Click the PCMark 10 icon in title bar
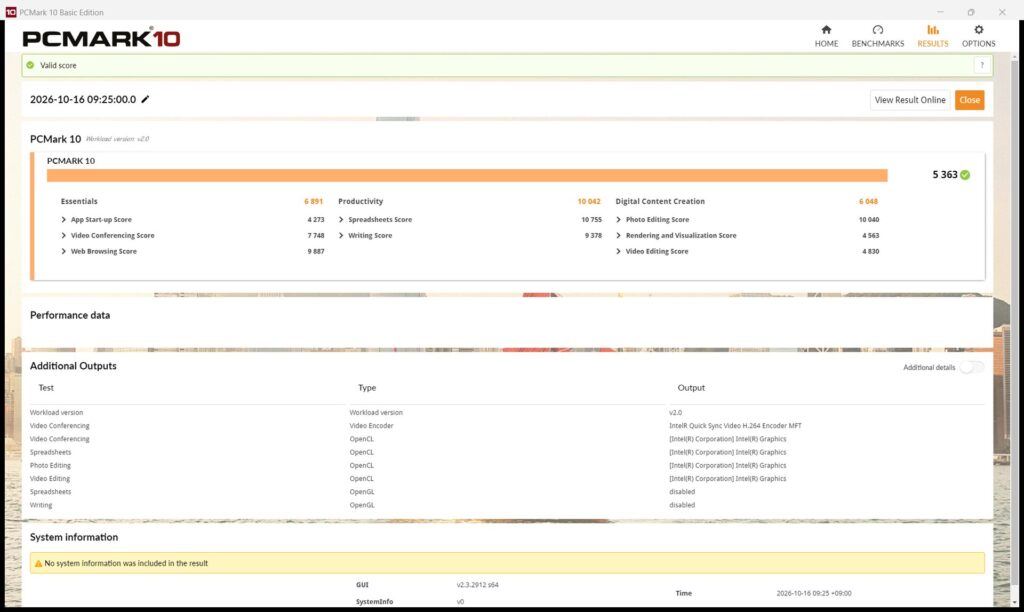Screen dimensions: 1024x612 coord(10,12)
